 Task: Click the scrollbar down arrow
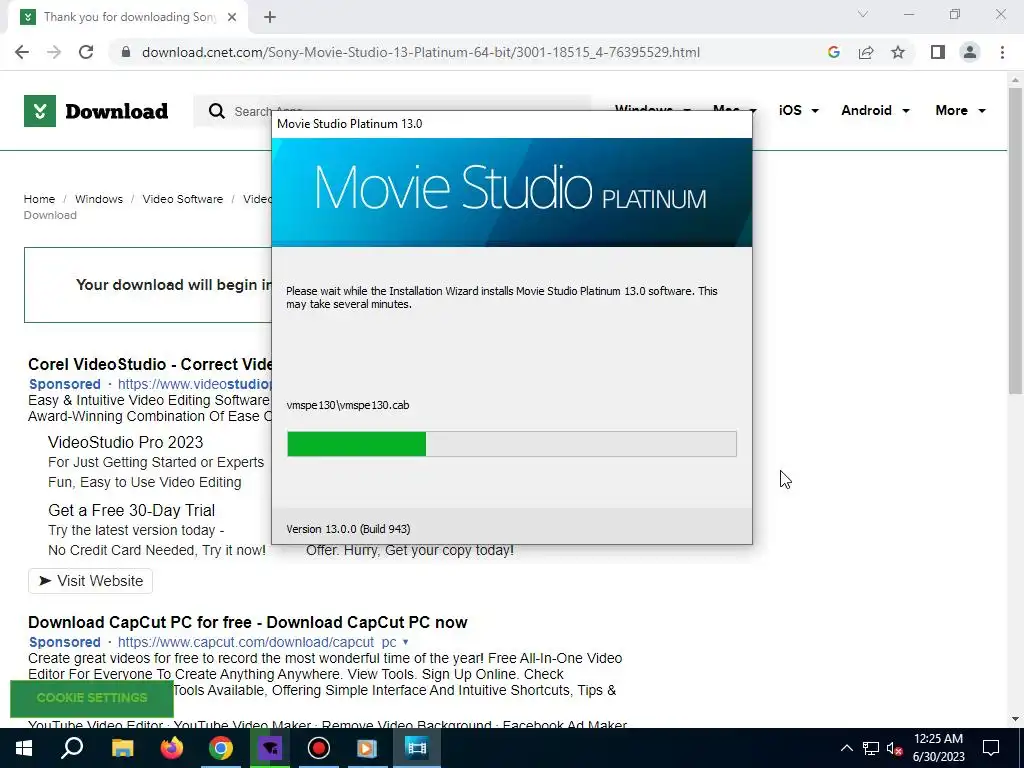click(x=1015, y=719)
